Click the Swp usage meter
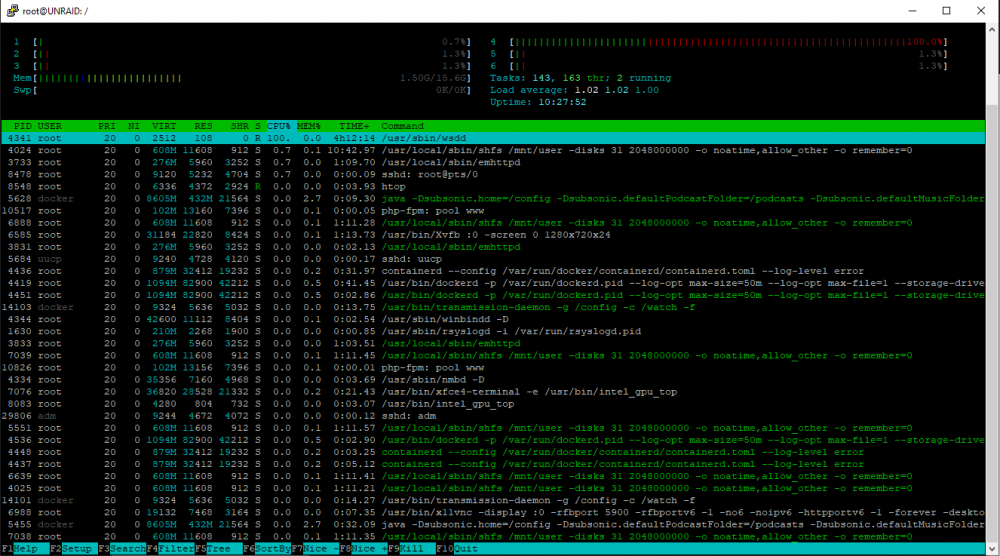This screenshot has height=556, width=1000. tap(242, 91)
